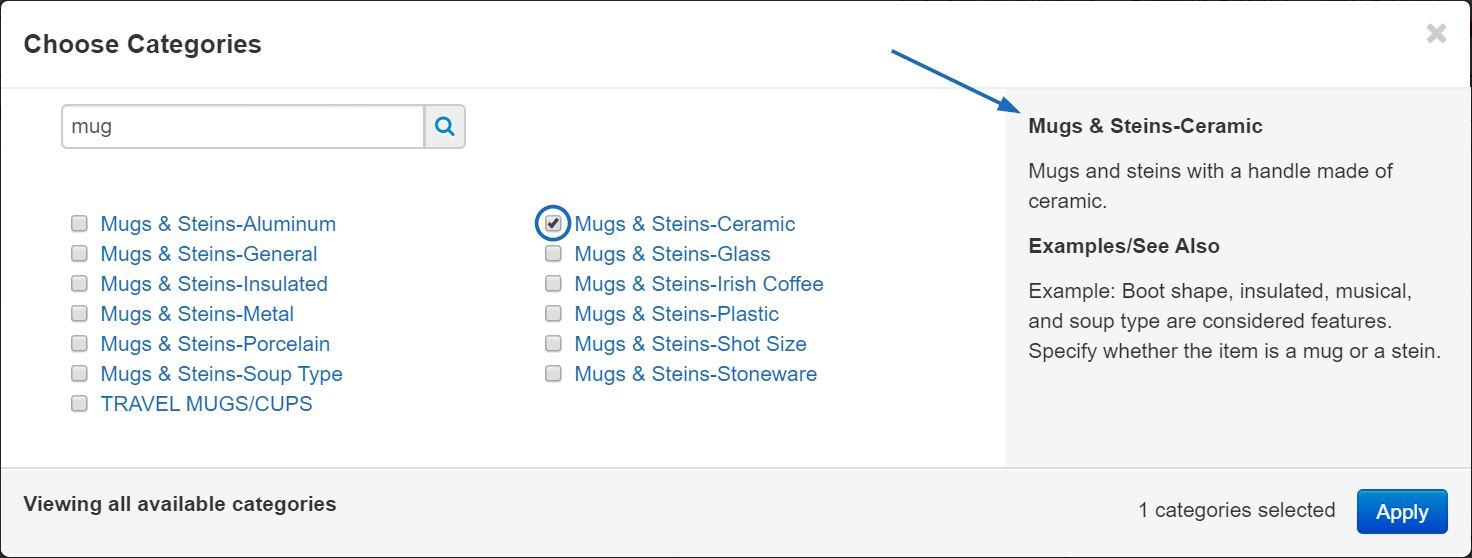Open the Mugs & Steins-Metal link
This screenshot has height=558, width=1472.
[x=197, y=314]
